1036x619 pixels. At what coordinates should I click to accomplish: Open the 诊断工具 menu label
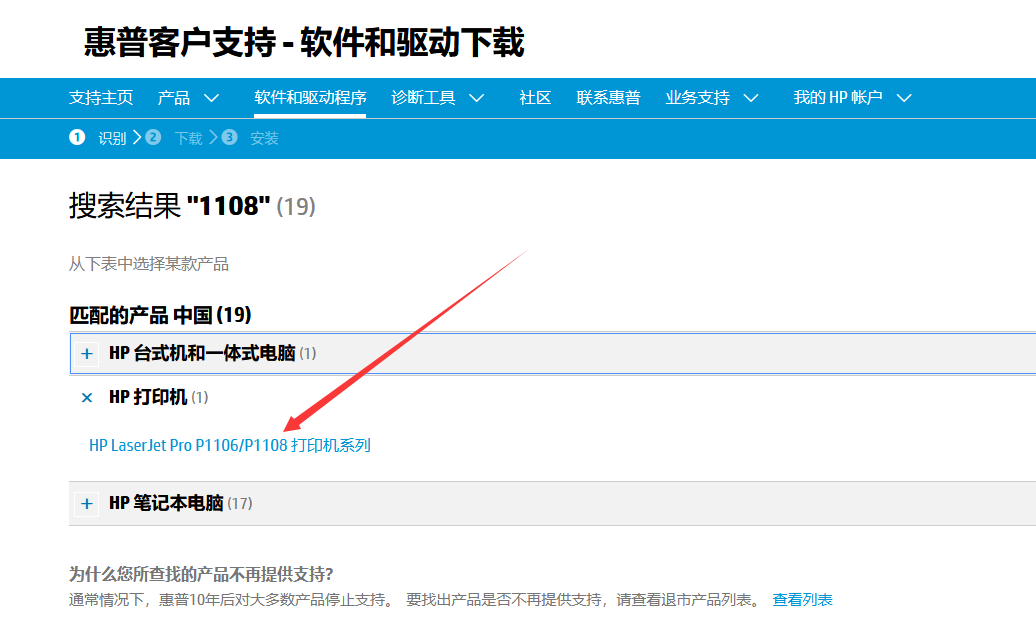pyautogui.click(x=423, y=98)
